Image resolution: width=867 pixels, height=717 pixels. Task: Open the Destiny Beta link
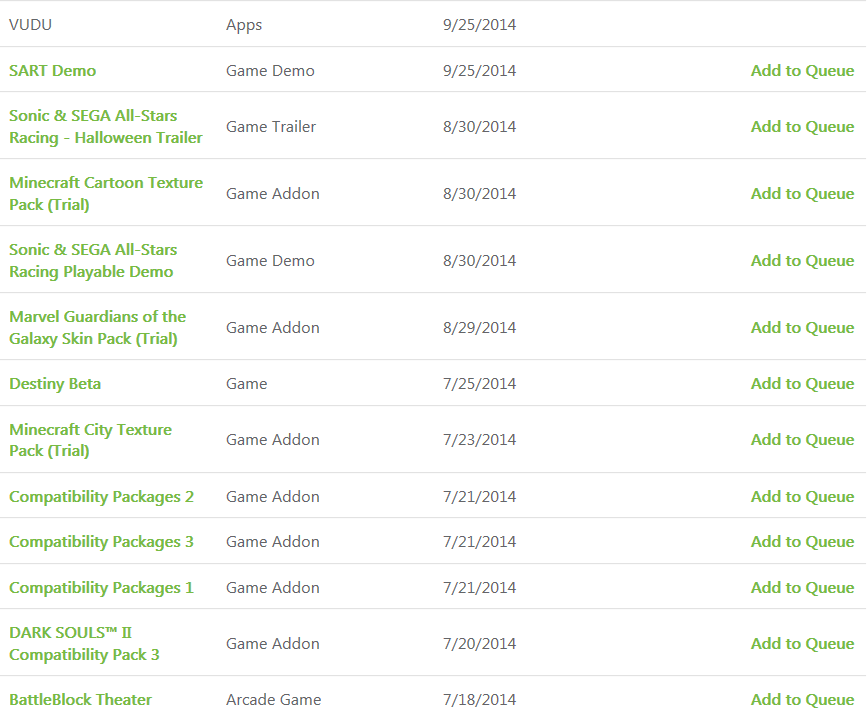[x=55, y=384]
